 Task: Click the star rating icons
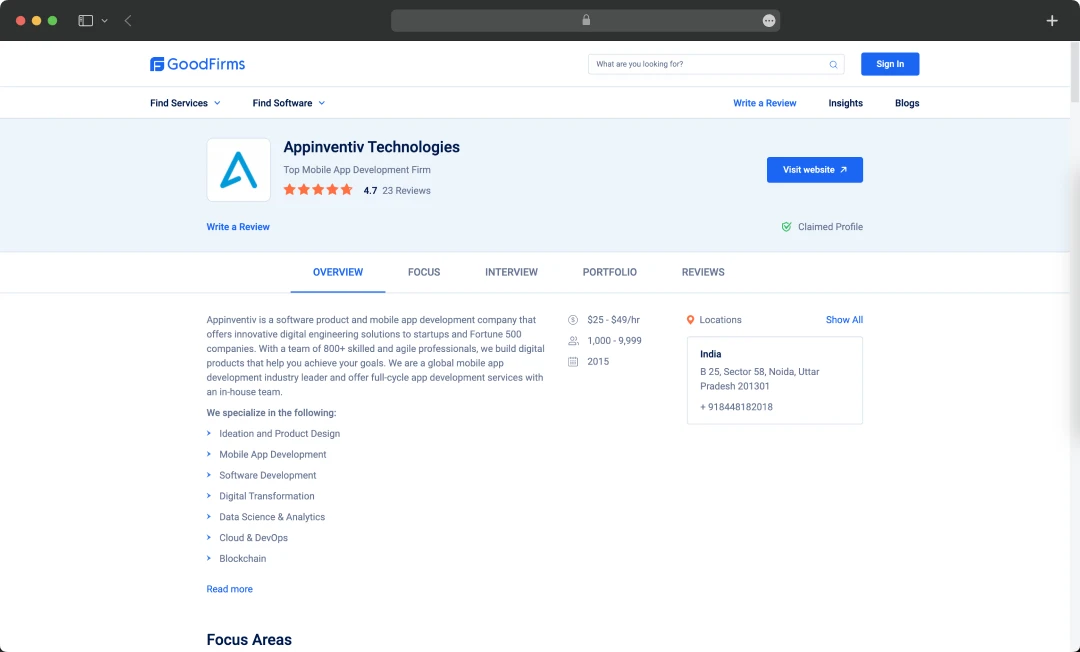318,190
